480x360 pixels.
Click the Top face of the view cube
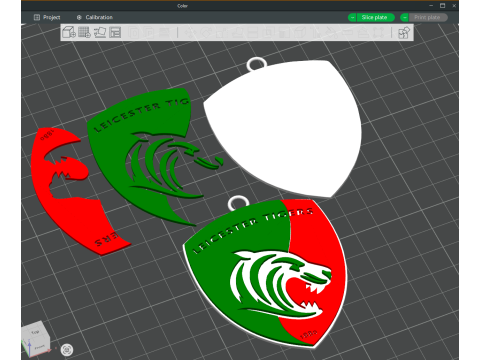35,332
